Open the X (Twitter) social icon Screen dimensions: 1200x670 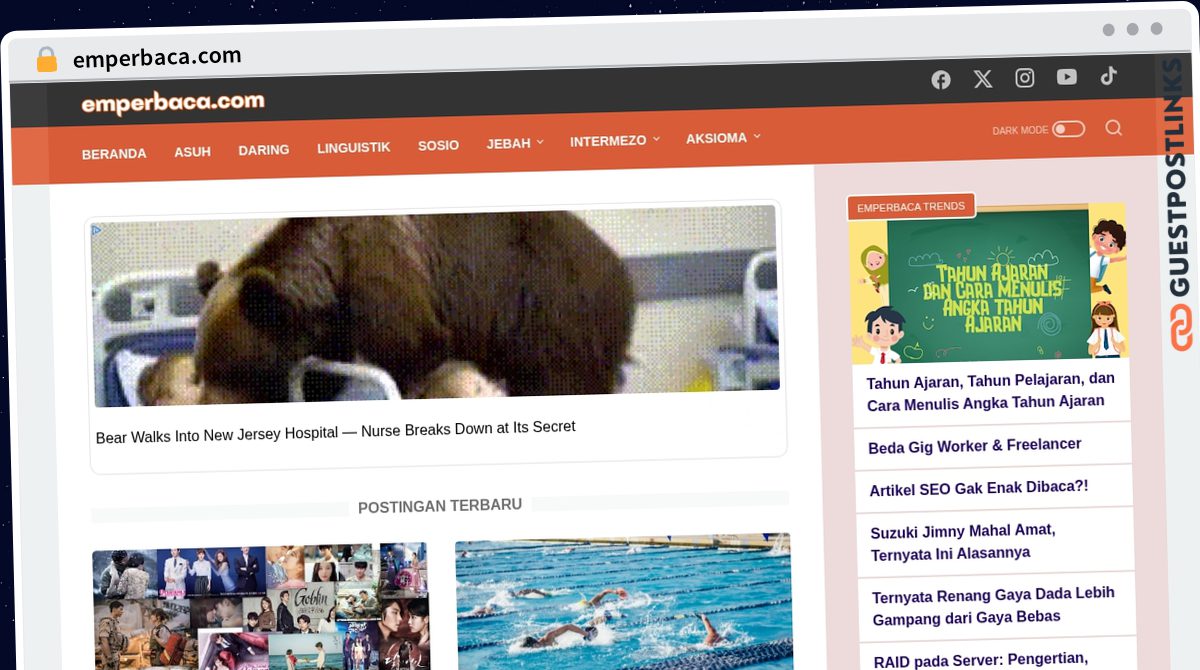pos(983,79)
